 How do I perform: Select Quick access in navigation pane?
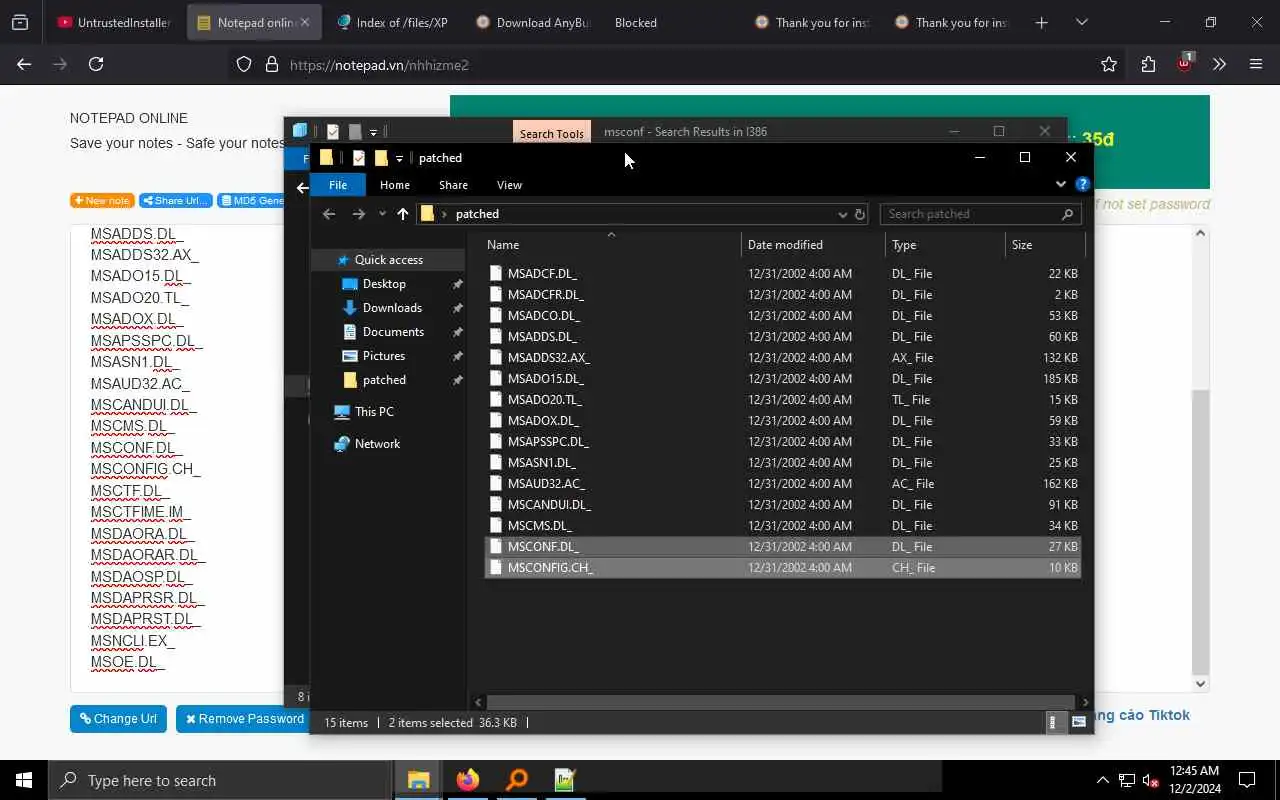click(x=388, y=260)
